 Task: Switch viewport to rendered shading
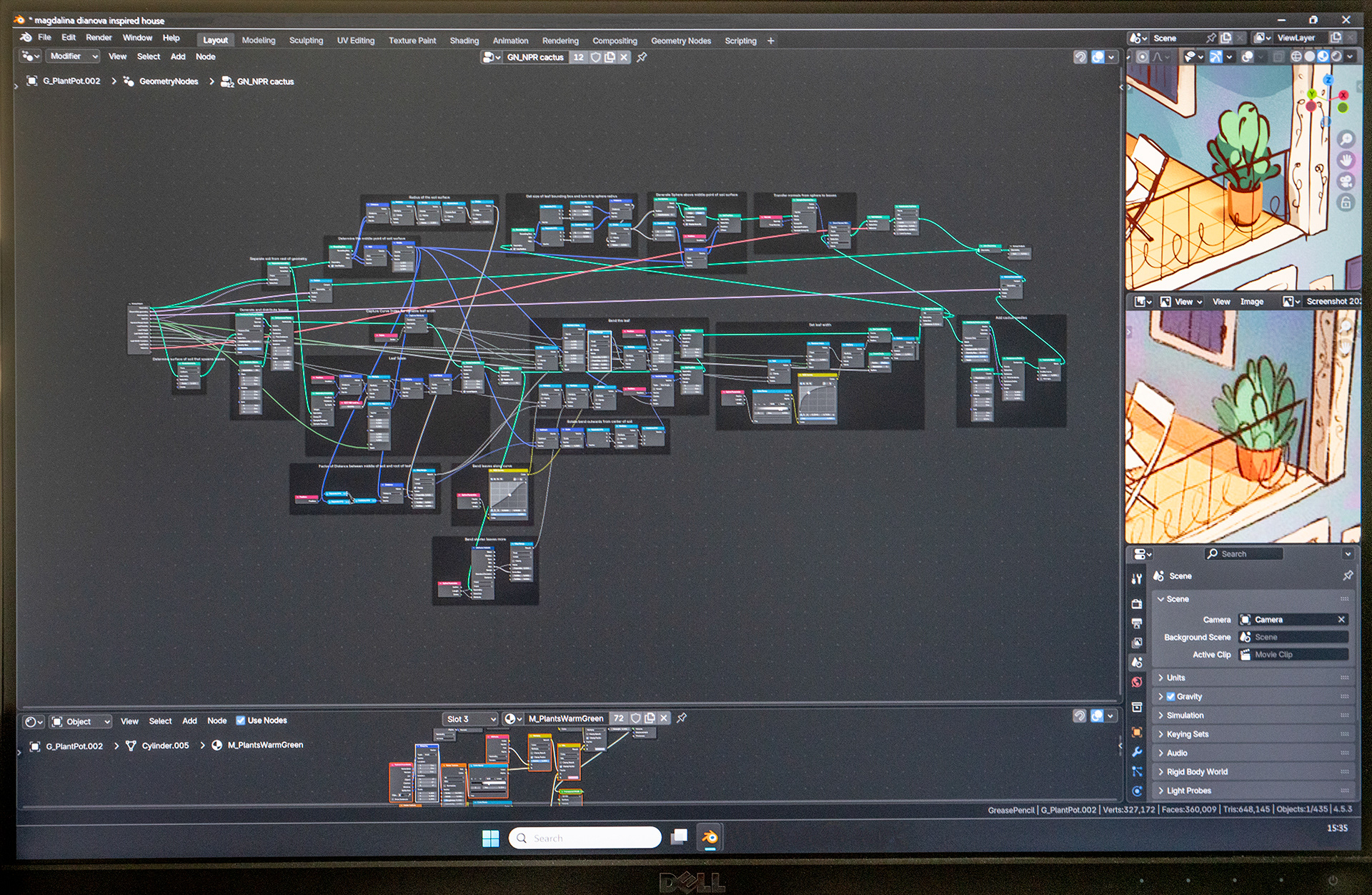click(x=1336, y=56)
